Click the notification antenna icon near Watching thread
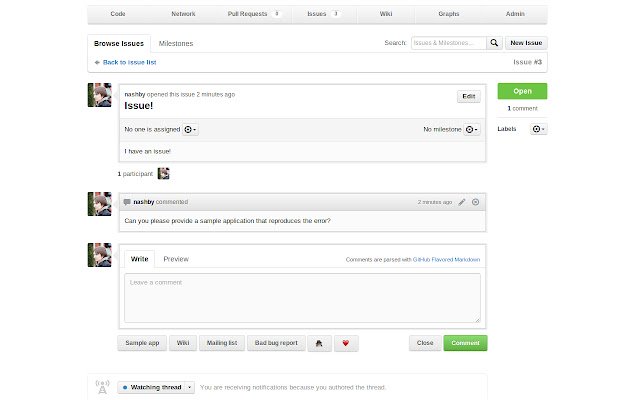This screenshot has width=640, height=400. pos(102,387)
